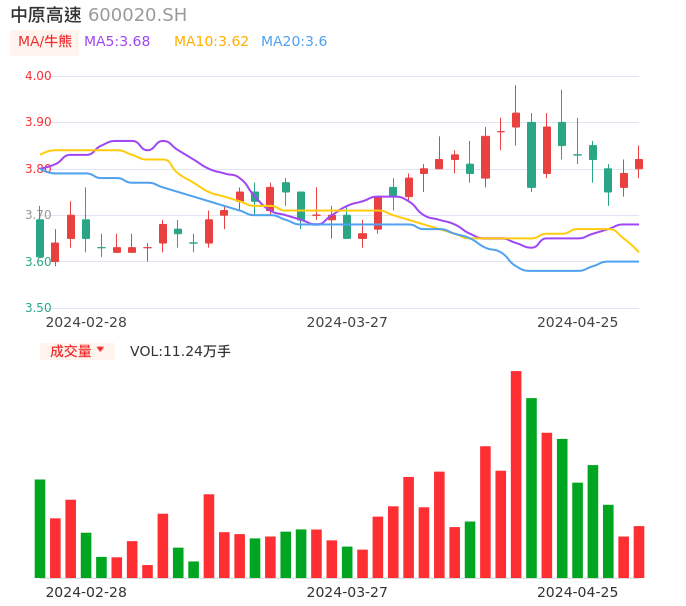Click the rightmost red volume bar
This screenshot has height=606, width=686.
(x=638, y=551)
